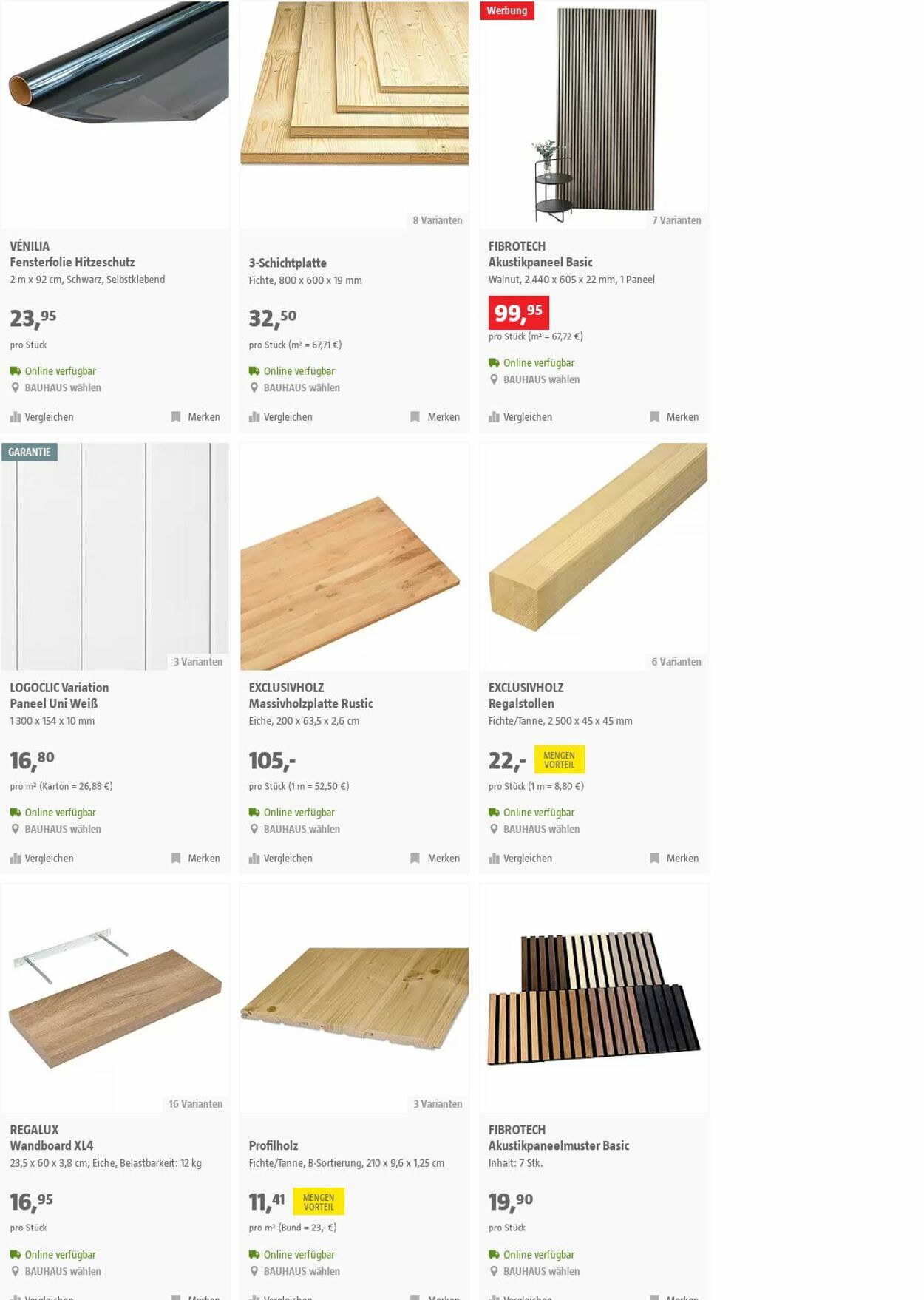Click bookmark Merken icon for Akustikpaneel Basic
This screenshot has width=924, height=1300.
pyautogui.click(x=654, y=417)
